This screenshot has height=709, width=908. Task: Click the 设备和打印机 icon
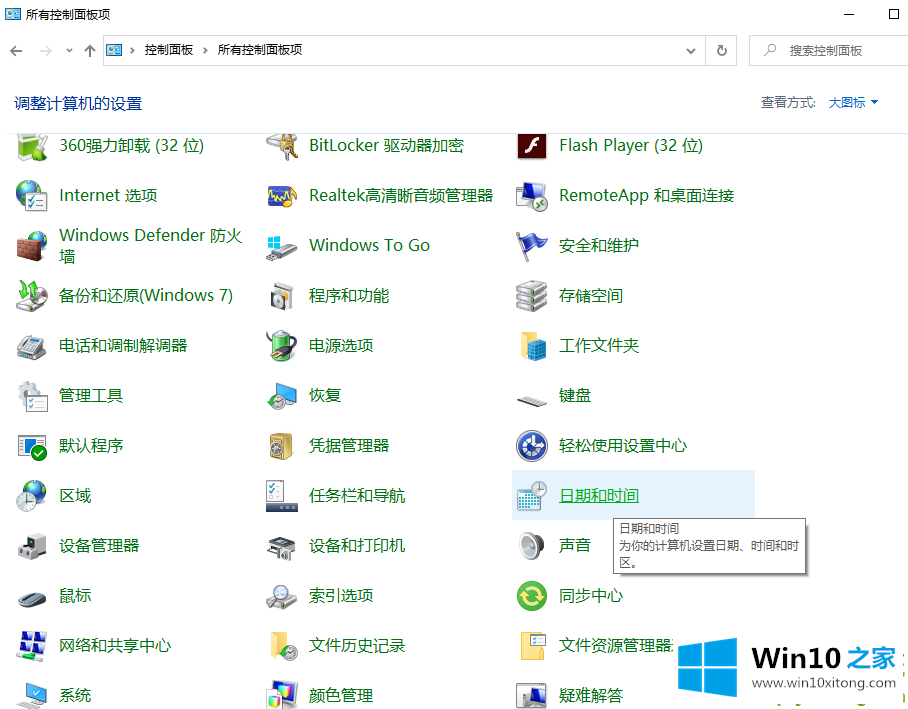282,547
